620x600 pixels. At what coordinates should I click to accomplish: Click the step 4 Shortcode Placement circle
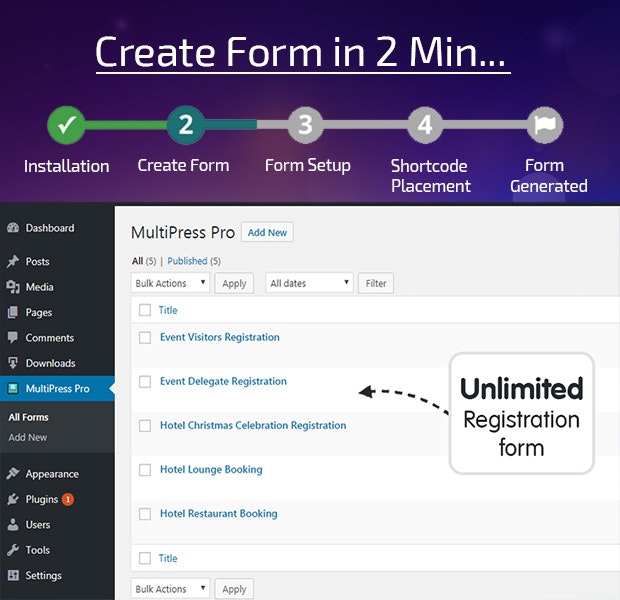[x=425, y=125]
